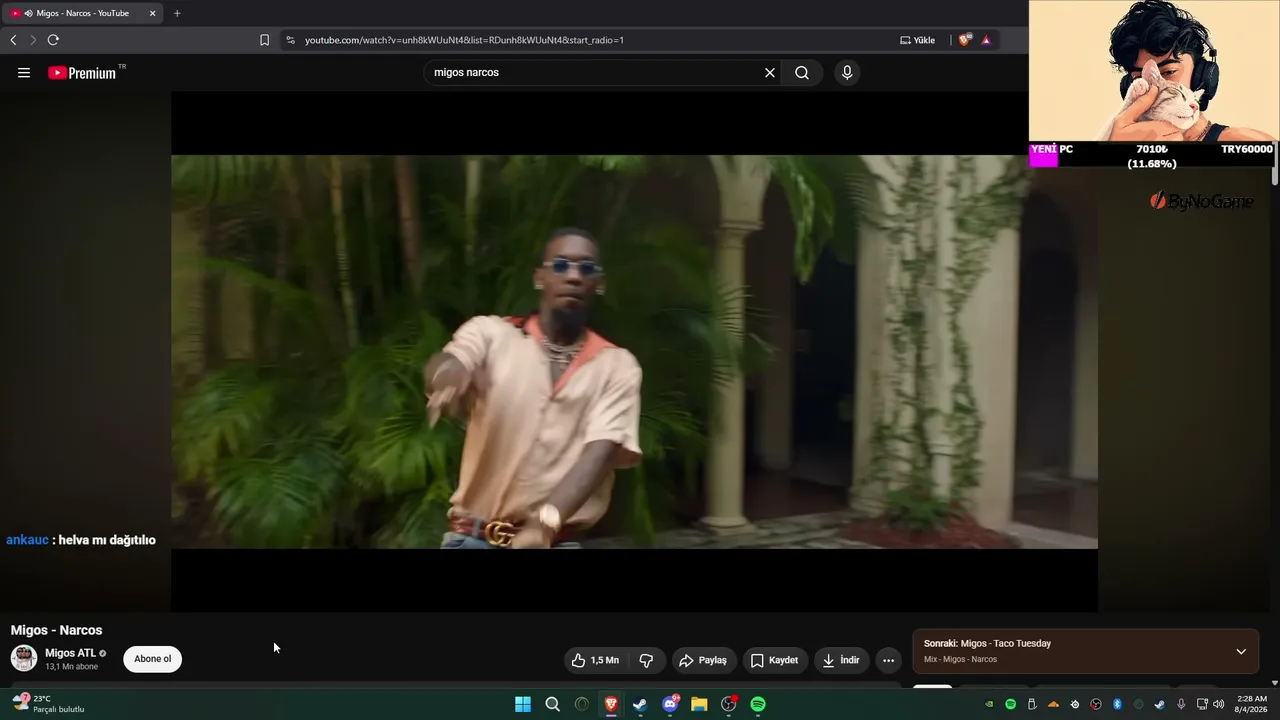This screenshot has width=1280, height=720.
Task: Mute the tab via speaker icon
Action: tap(28, 13)
